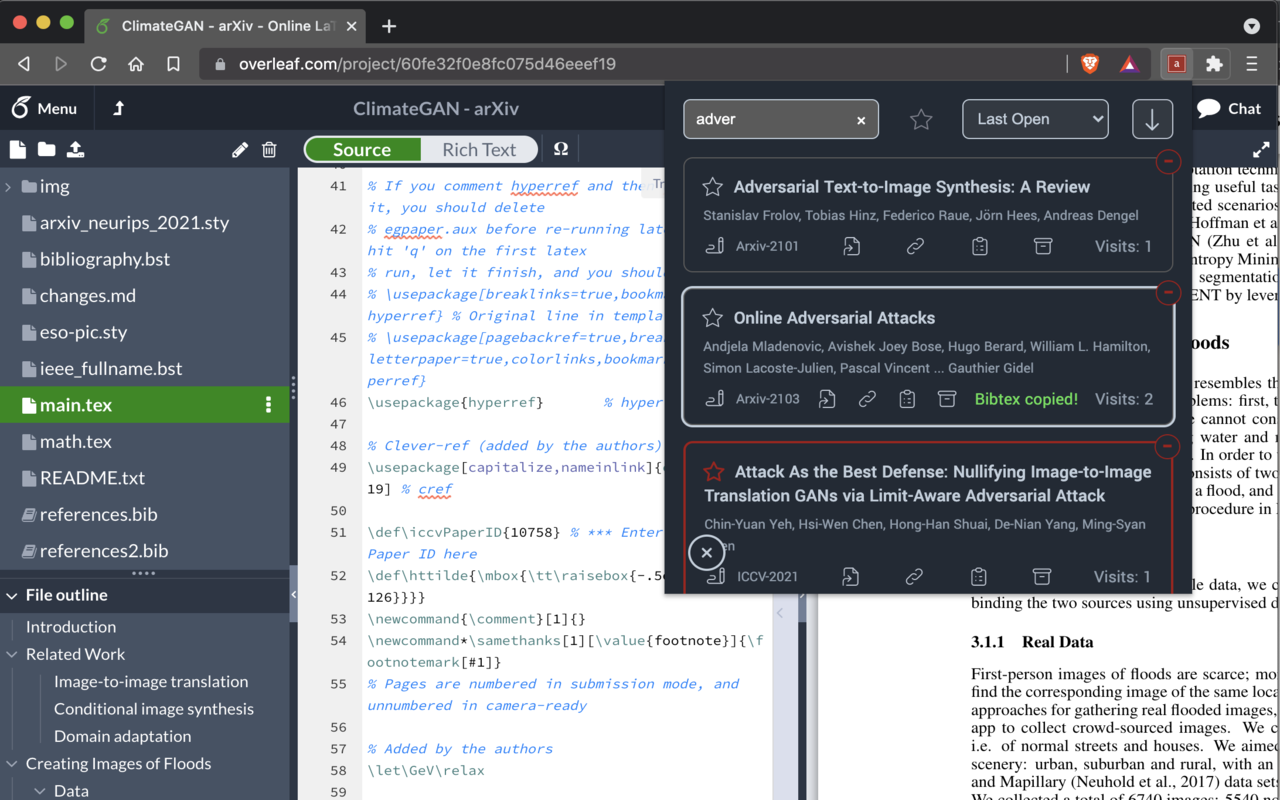Viewport: 1280px width, 800px height.
Task: Jump to Domain adaptation outline entry
Action: (122, 736)
